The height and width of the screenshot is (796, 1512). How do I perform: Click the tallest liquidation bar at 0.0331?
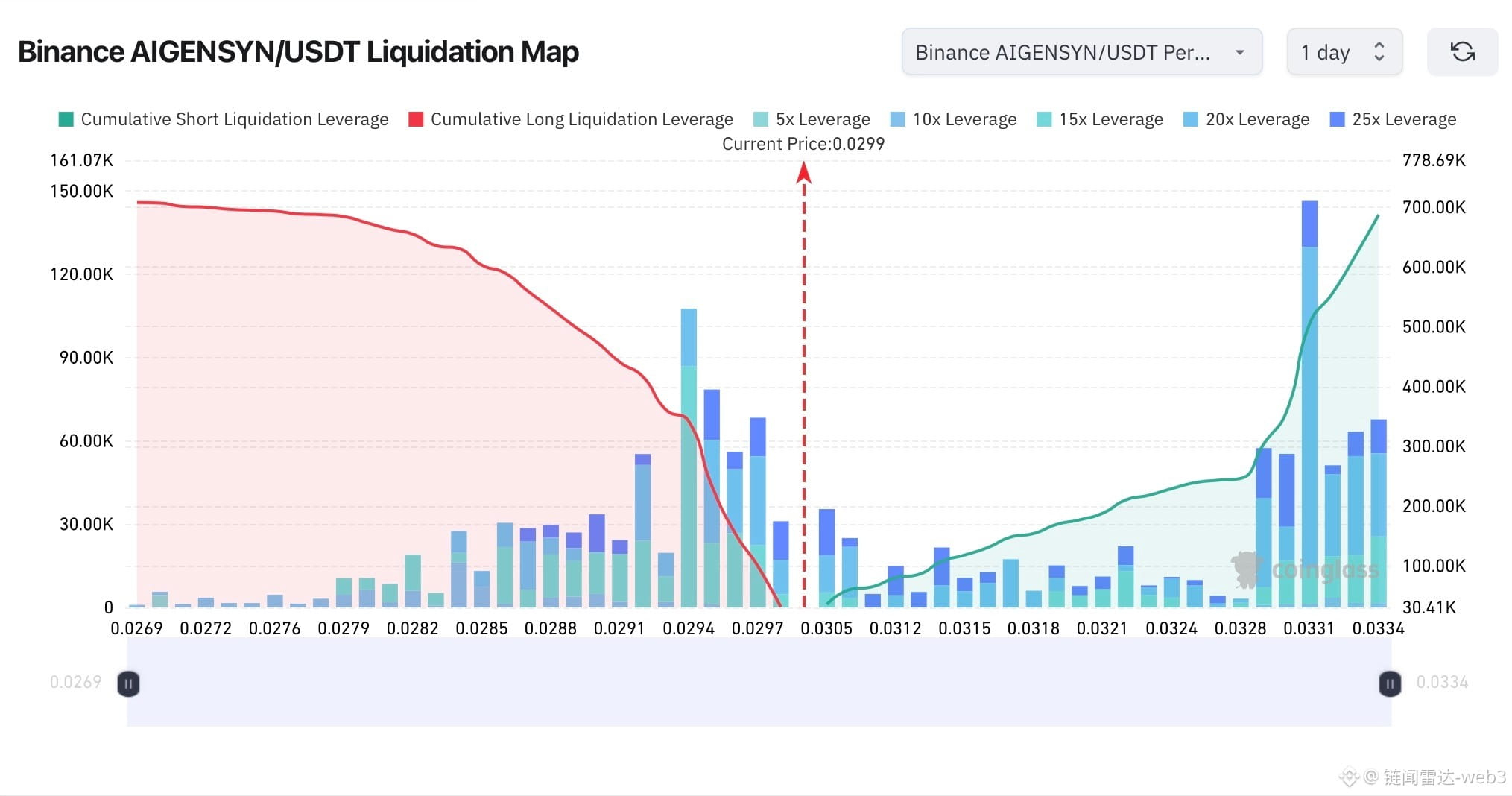pyautogui.click(x=1309, y=404)
